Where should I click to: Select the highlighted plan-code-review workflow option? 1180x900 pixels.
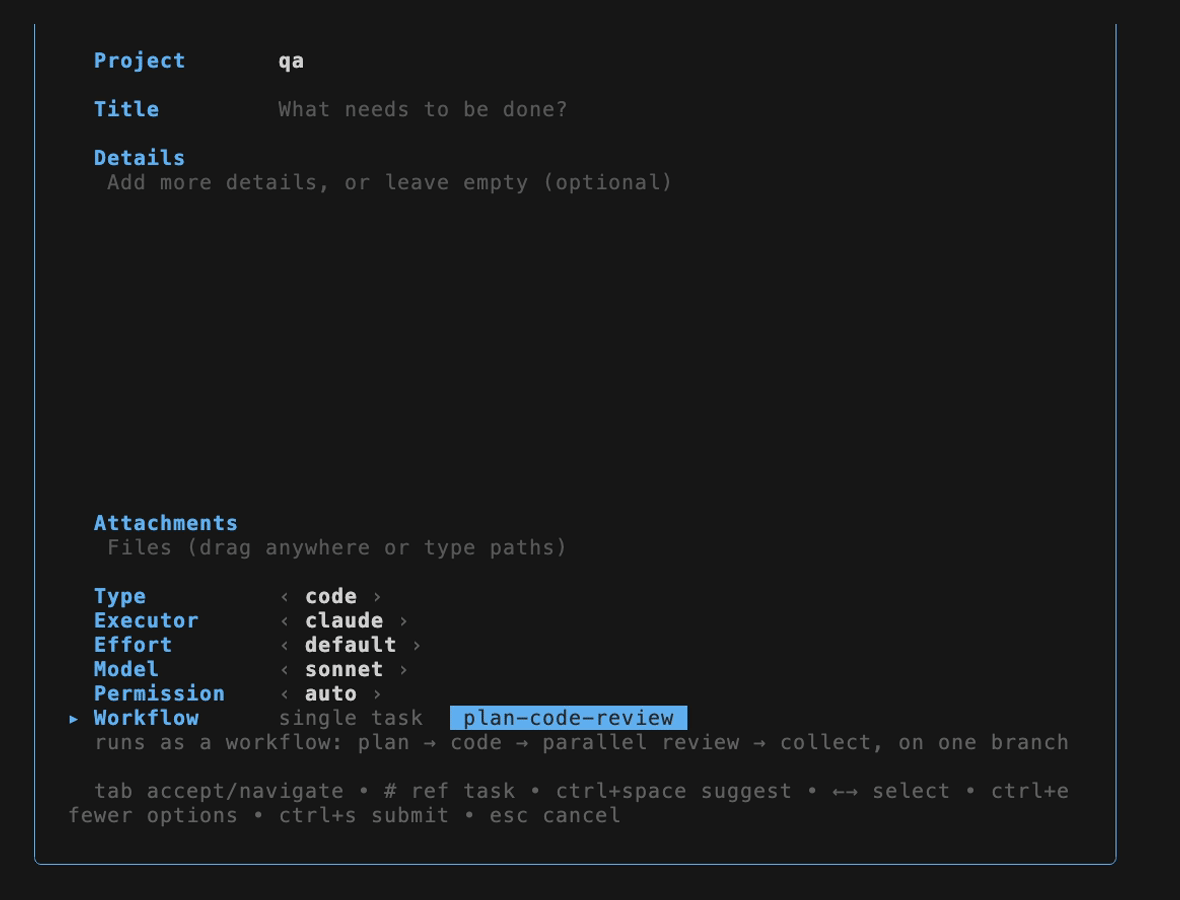pyautogui.click(x=568, y=718)
